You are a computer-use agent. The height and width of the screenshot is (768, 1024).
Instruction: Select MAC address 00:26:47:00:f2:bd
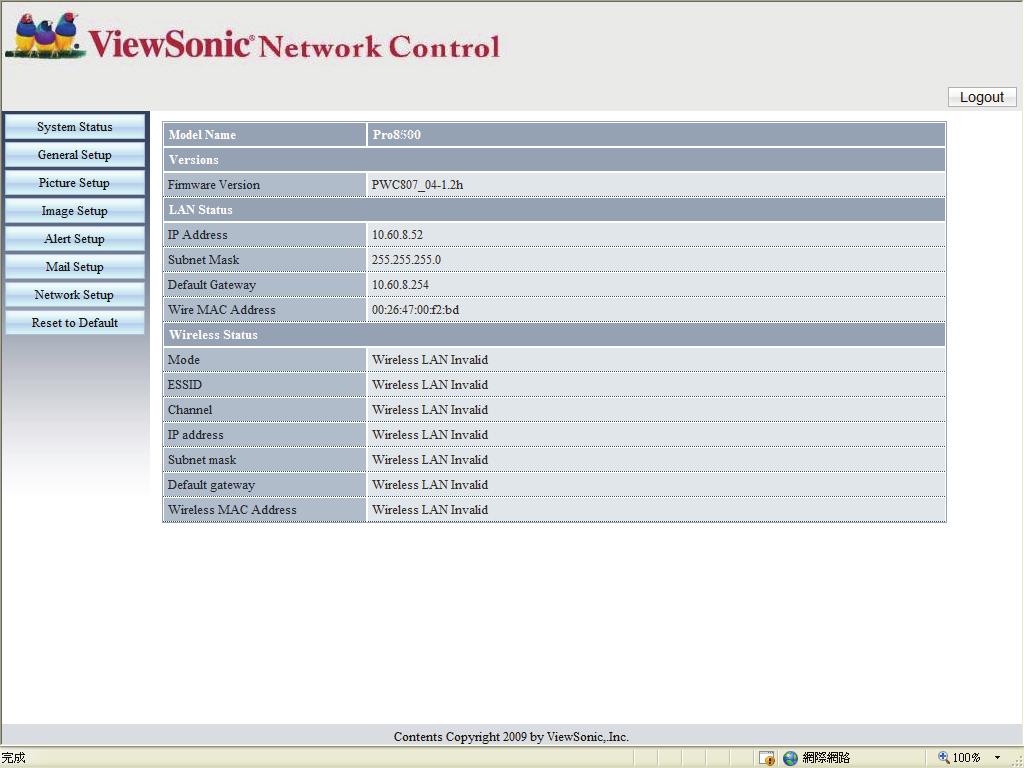point(415,310)
